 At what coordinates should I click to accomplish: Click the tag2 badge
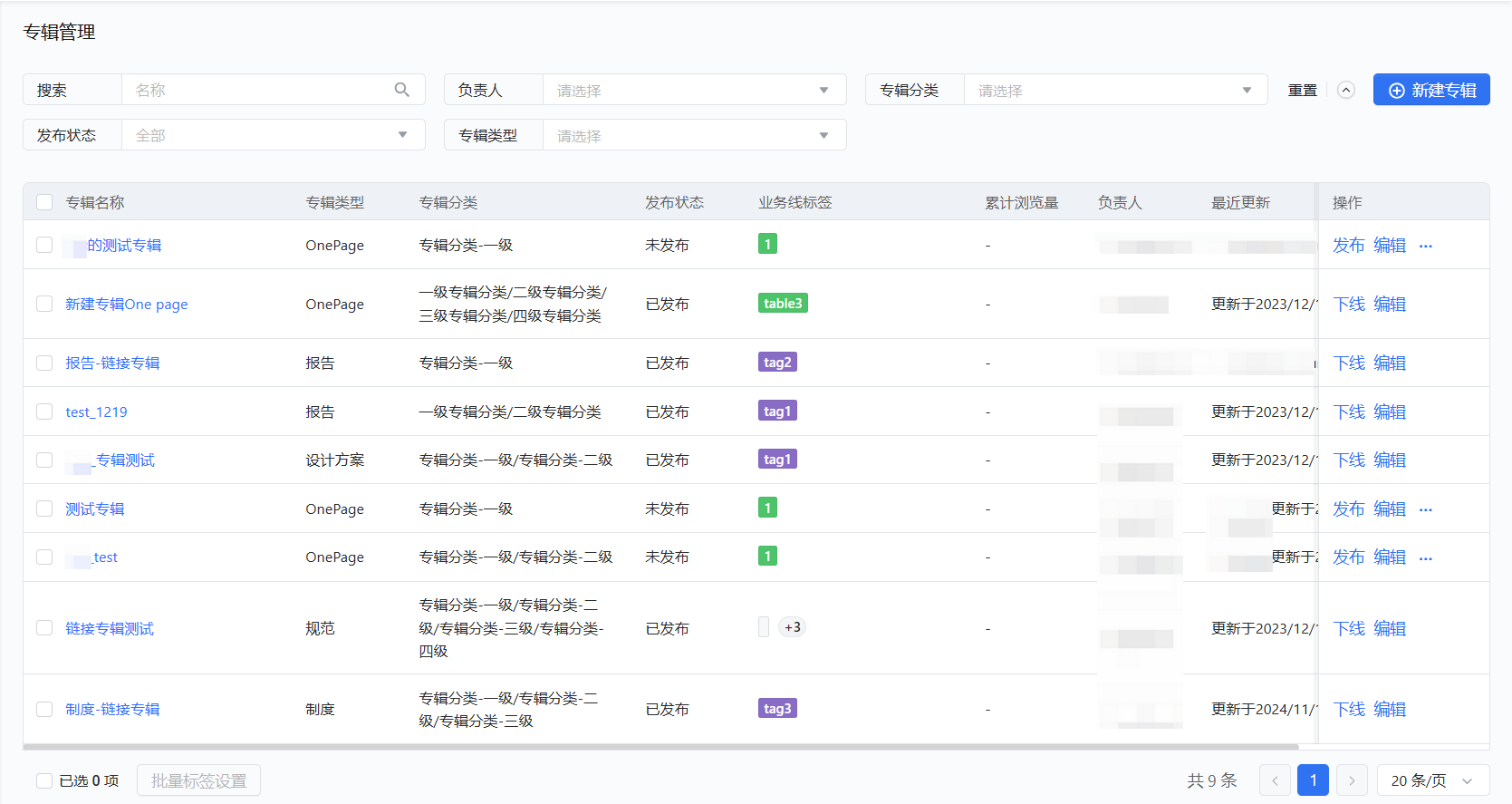[777, 363]
